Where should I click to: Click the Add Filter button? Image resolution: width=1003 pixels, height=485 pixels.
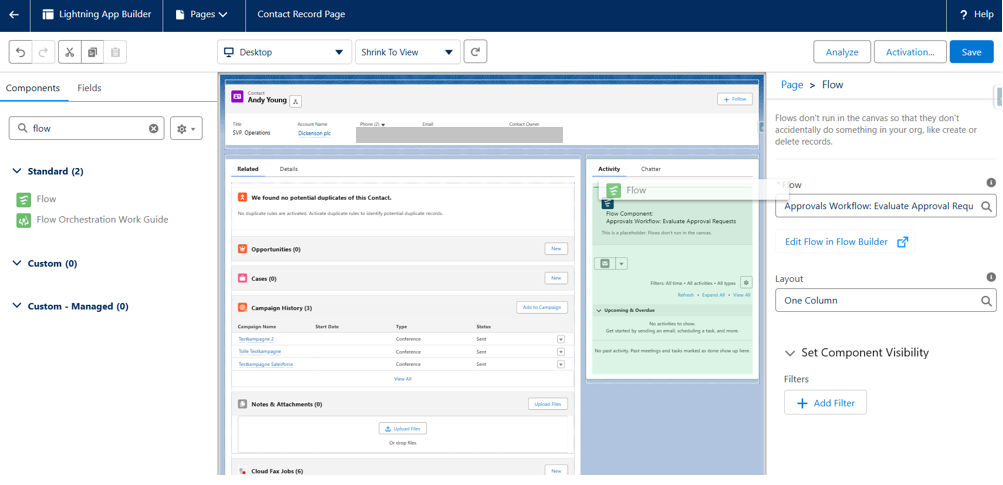coord(825,403)
